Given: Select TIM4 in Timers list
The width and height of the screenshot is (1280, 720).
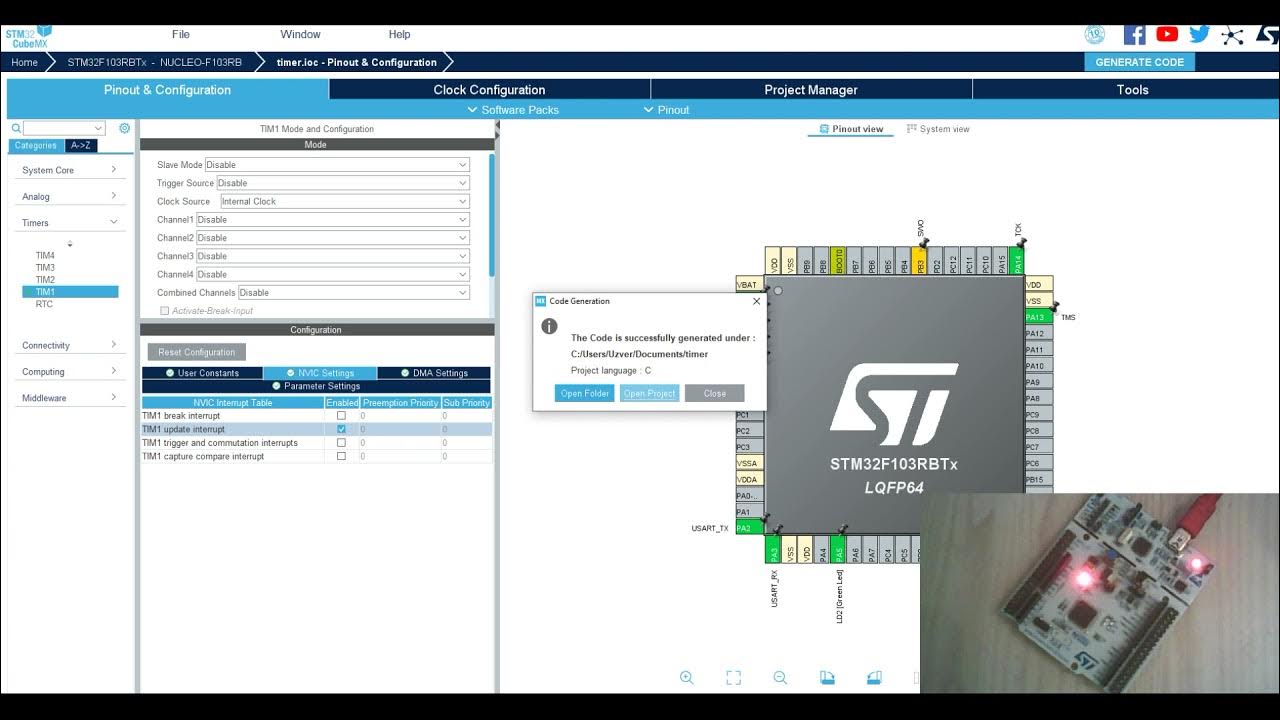Looking at the screenshot, I should pos(45,256).
